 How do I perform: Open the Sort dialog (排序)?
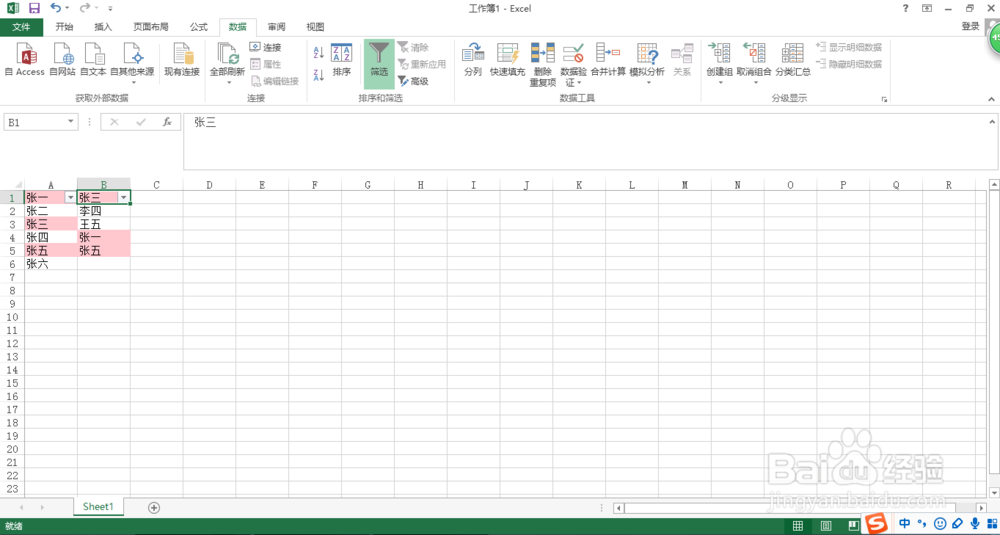click(x=342, y=60)
